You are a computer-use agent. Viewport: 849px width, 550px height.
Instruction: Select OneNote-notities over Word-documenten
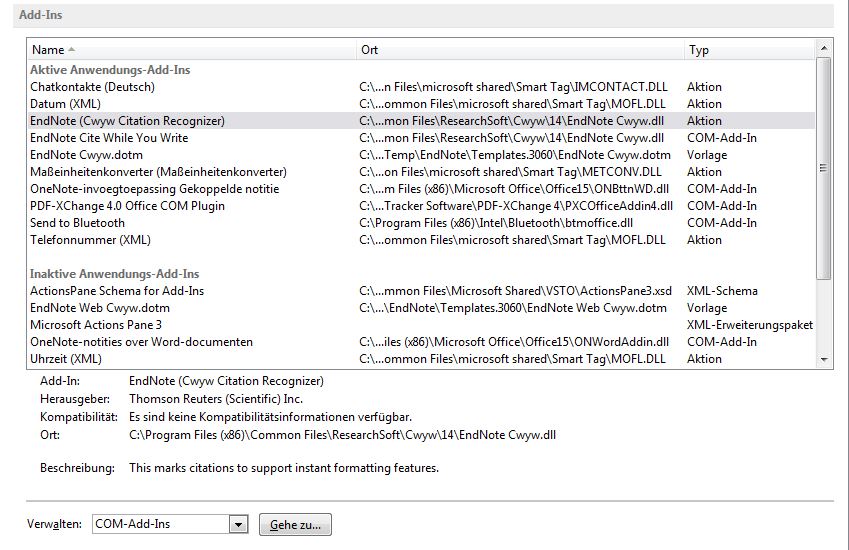click(x=421, y=342)
